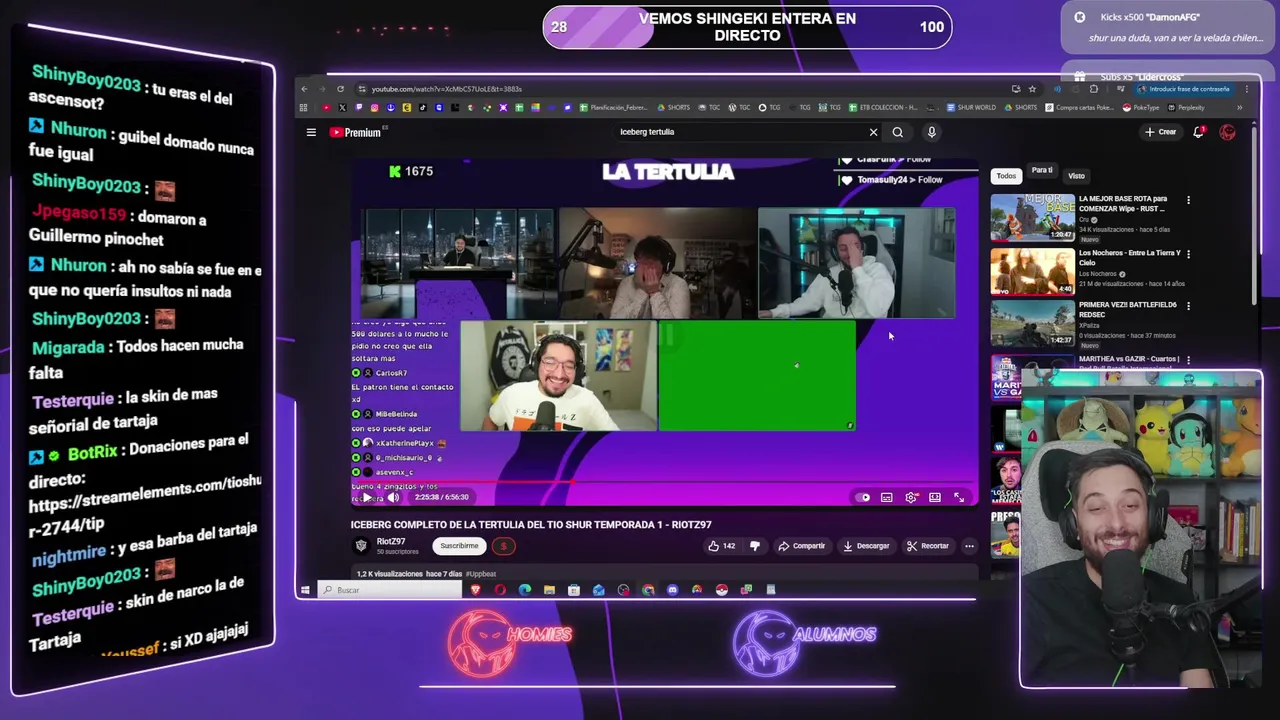
Task: Click the taskbar Buscar search box
Action: pos(390,590)
